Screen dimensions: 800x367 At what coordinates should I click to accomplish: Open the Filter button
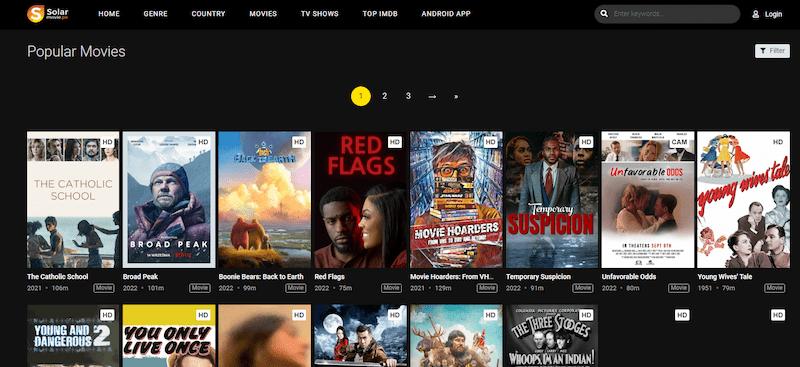pos(772,51)
